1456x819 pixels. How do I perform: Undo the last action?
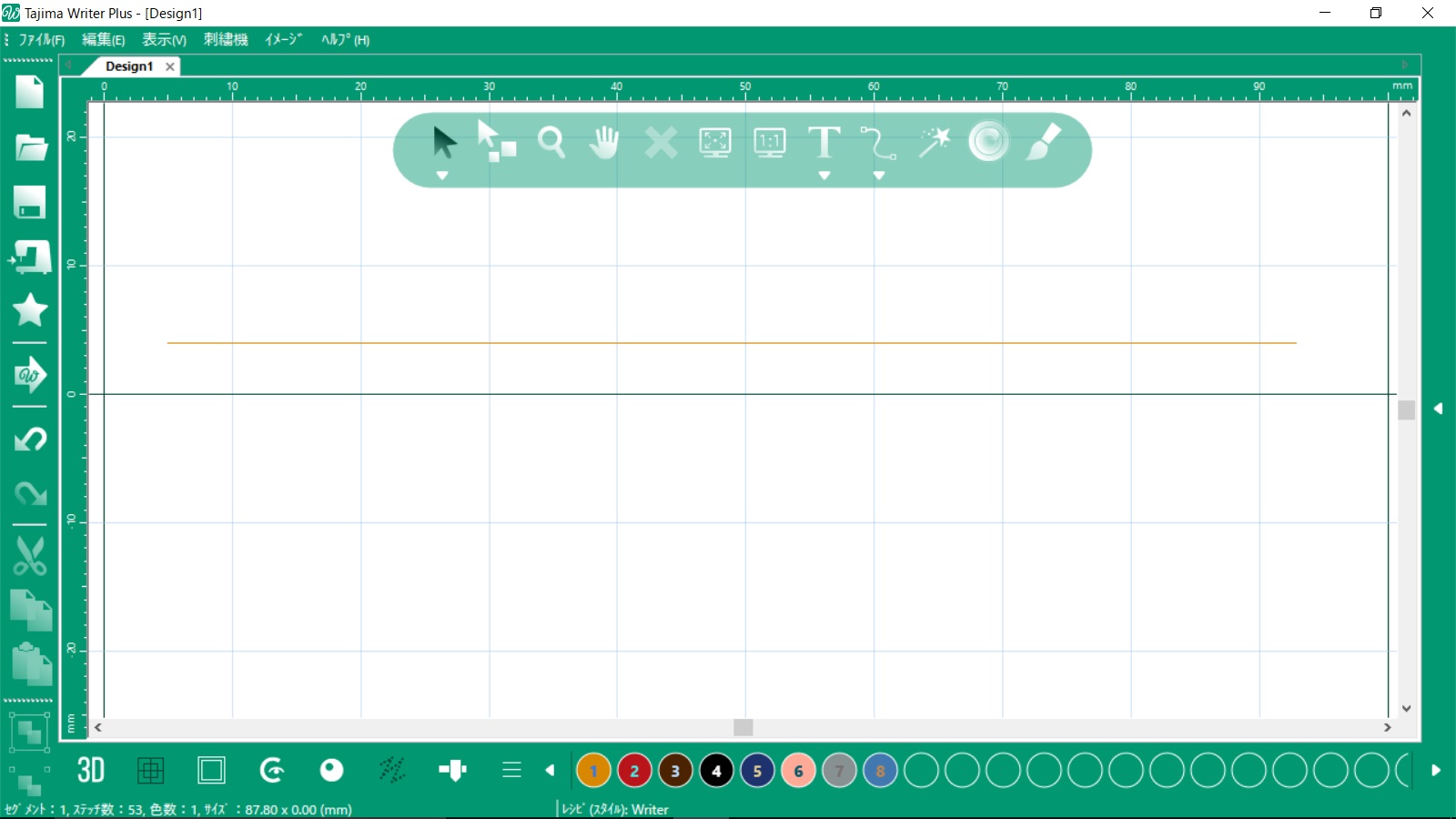(30, 440)
